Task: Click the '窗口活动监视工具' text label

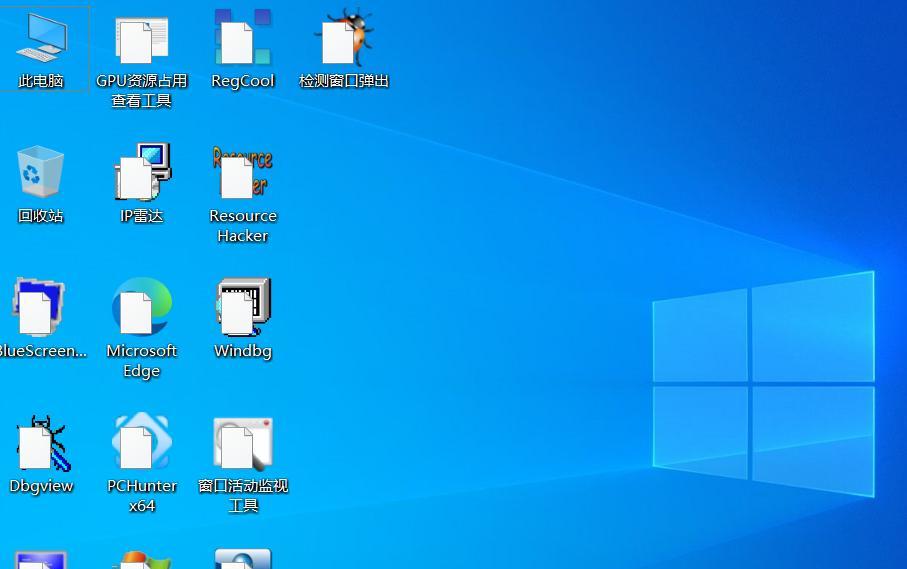Action: pyautogui.click(x=243, y=496)
